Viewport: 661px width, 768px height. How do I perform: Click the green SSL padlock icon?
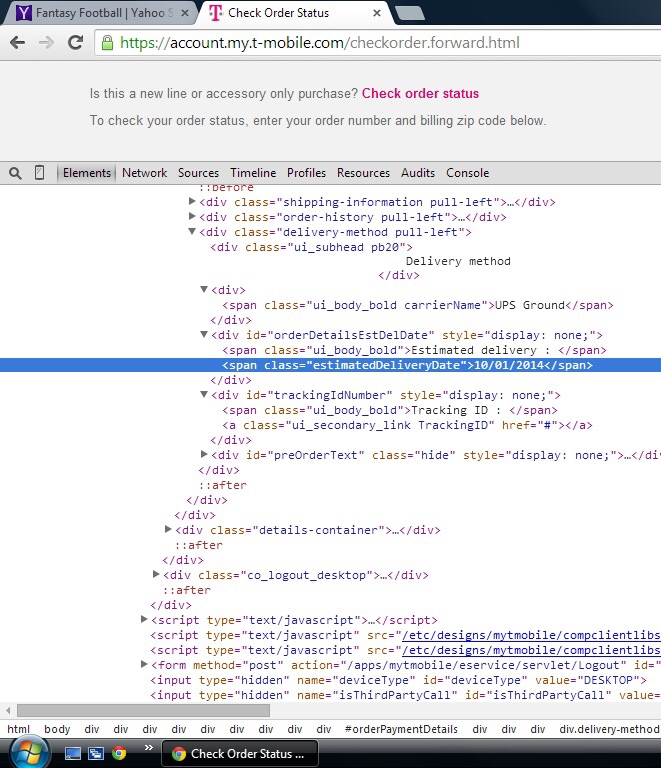107,43
